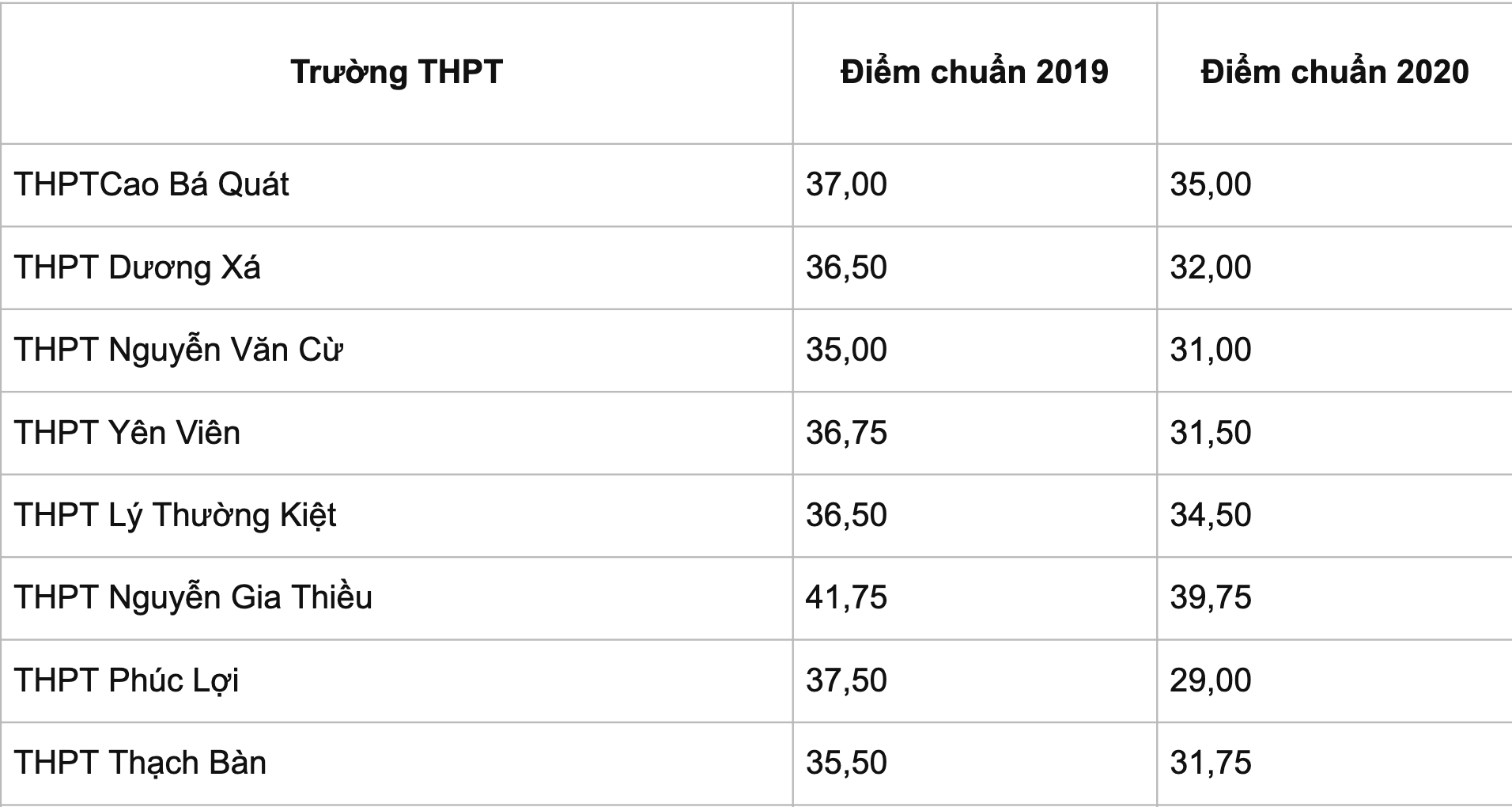Select the THPT Dương Xá cell
The height and width of the screenshot is (807, 1512).
[x=138, y=267]
